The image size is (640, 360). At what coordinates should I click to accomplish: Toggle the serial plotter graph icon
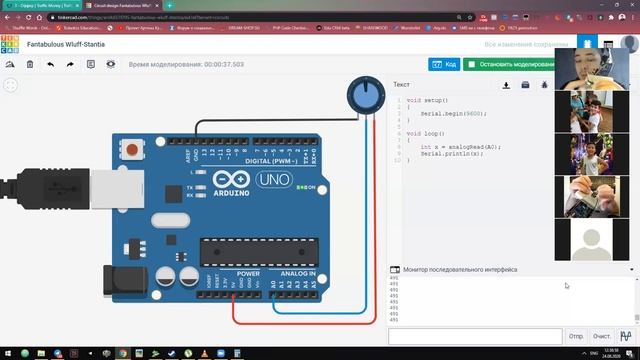pyautogui.click(x=626, y=336)
